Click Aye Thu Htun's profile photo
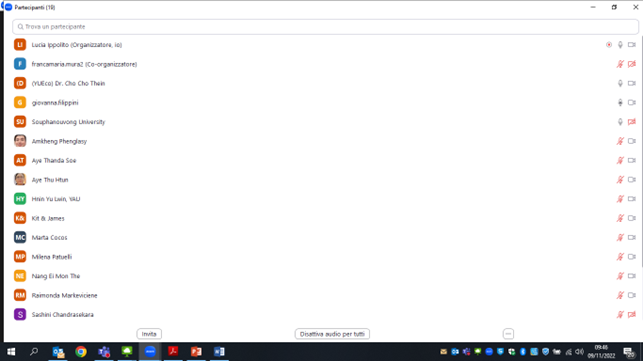This screenshot has width=643, height=361. (20, 180)
